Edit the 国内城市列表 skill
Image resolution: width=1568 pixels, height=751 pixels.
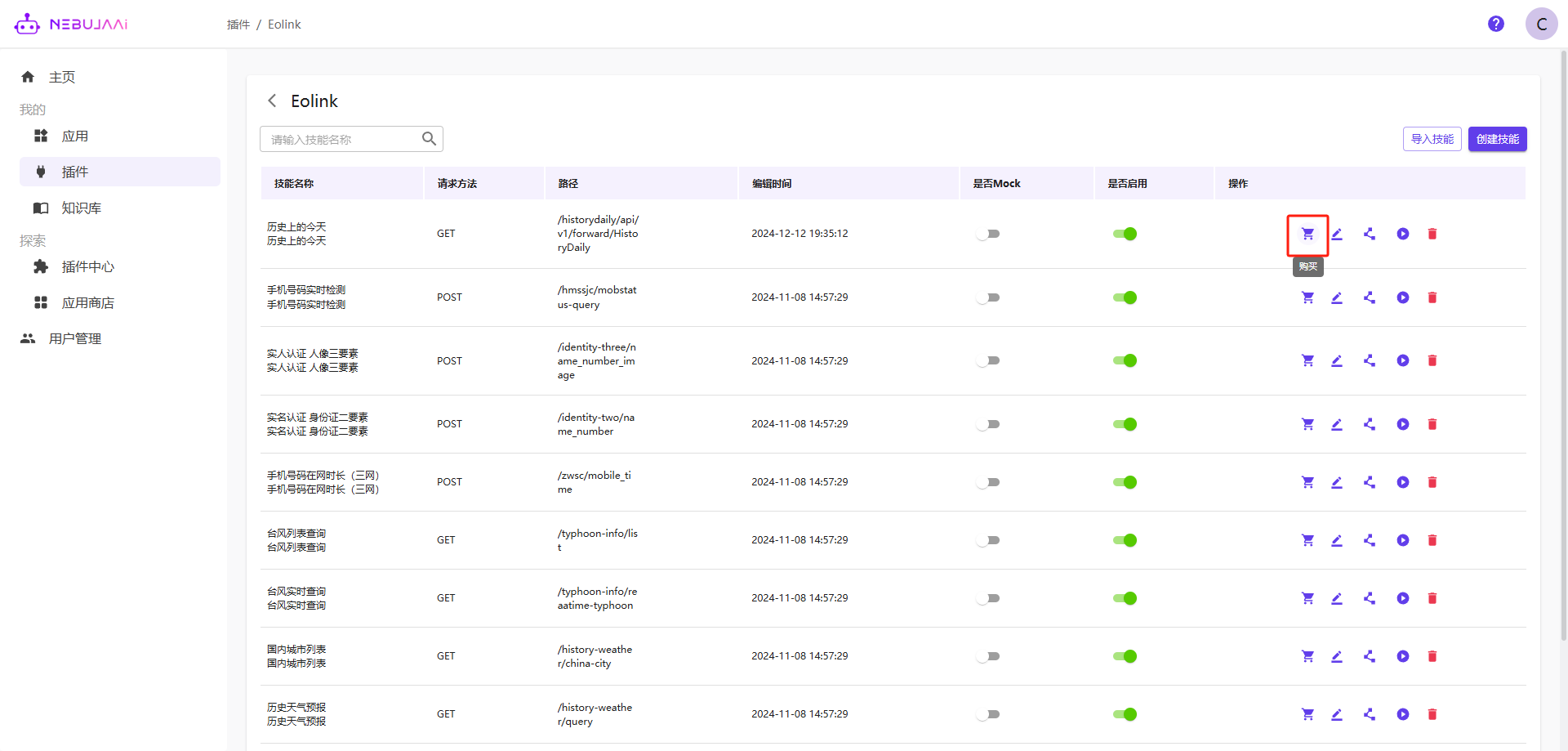click(x=1337, y=656)
